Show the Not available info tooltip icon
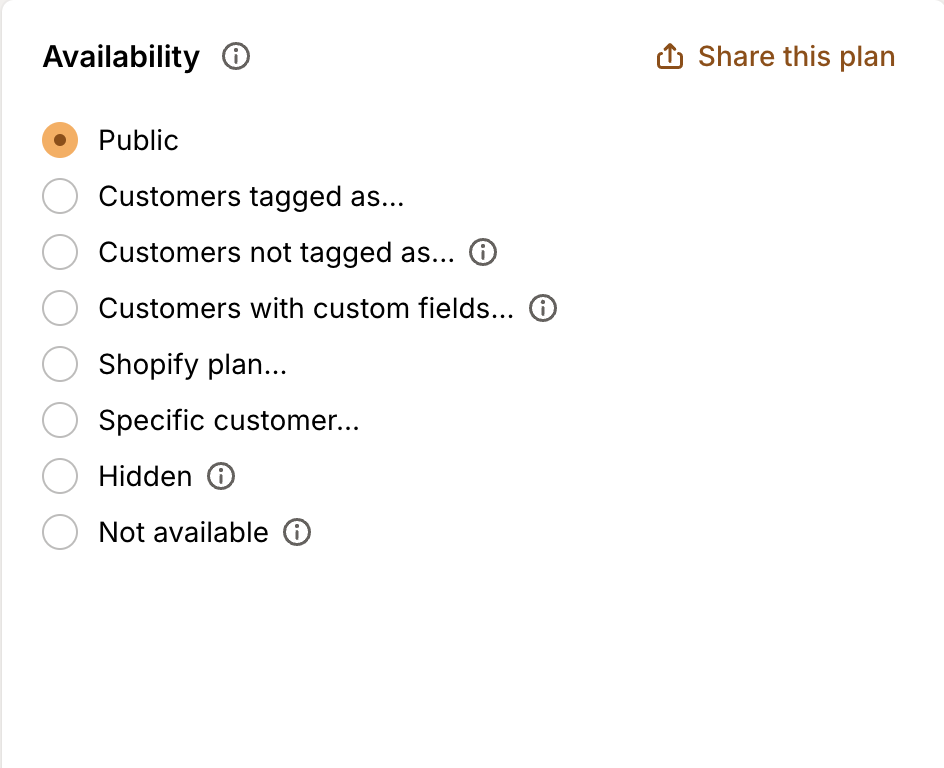This screenshot has width=944, height=768. 297,533
